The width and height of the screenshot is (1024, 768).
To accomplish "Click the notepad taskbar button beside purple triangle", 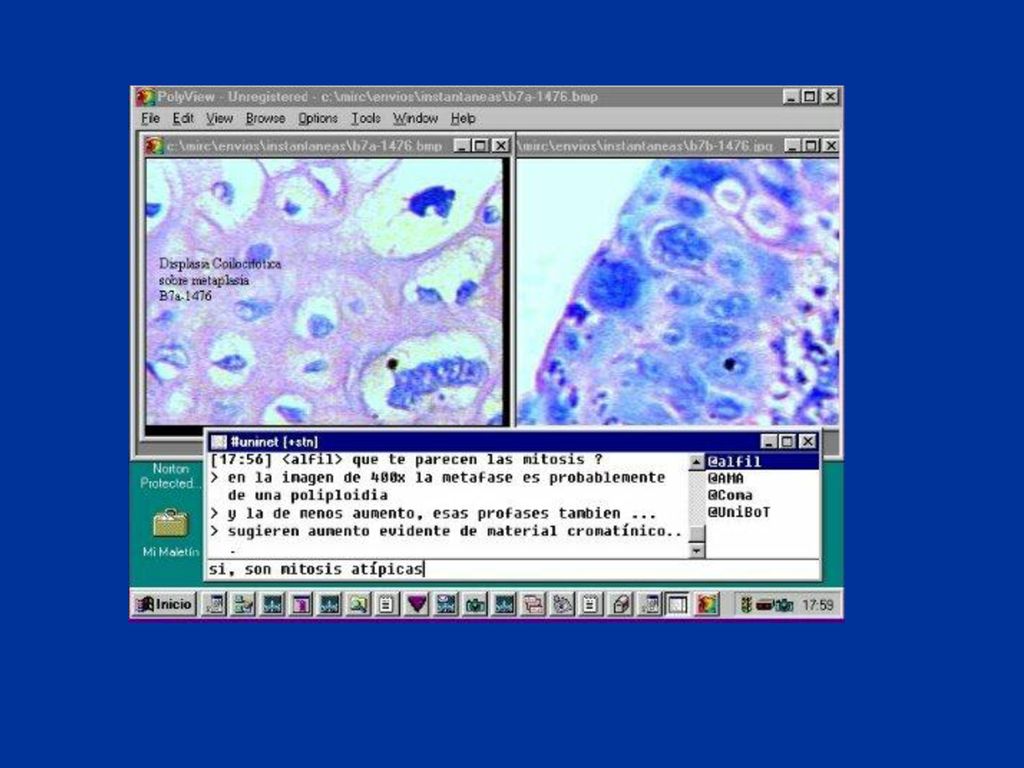I will pos(385,605).
